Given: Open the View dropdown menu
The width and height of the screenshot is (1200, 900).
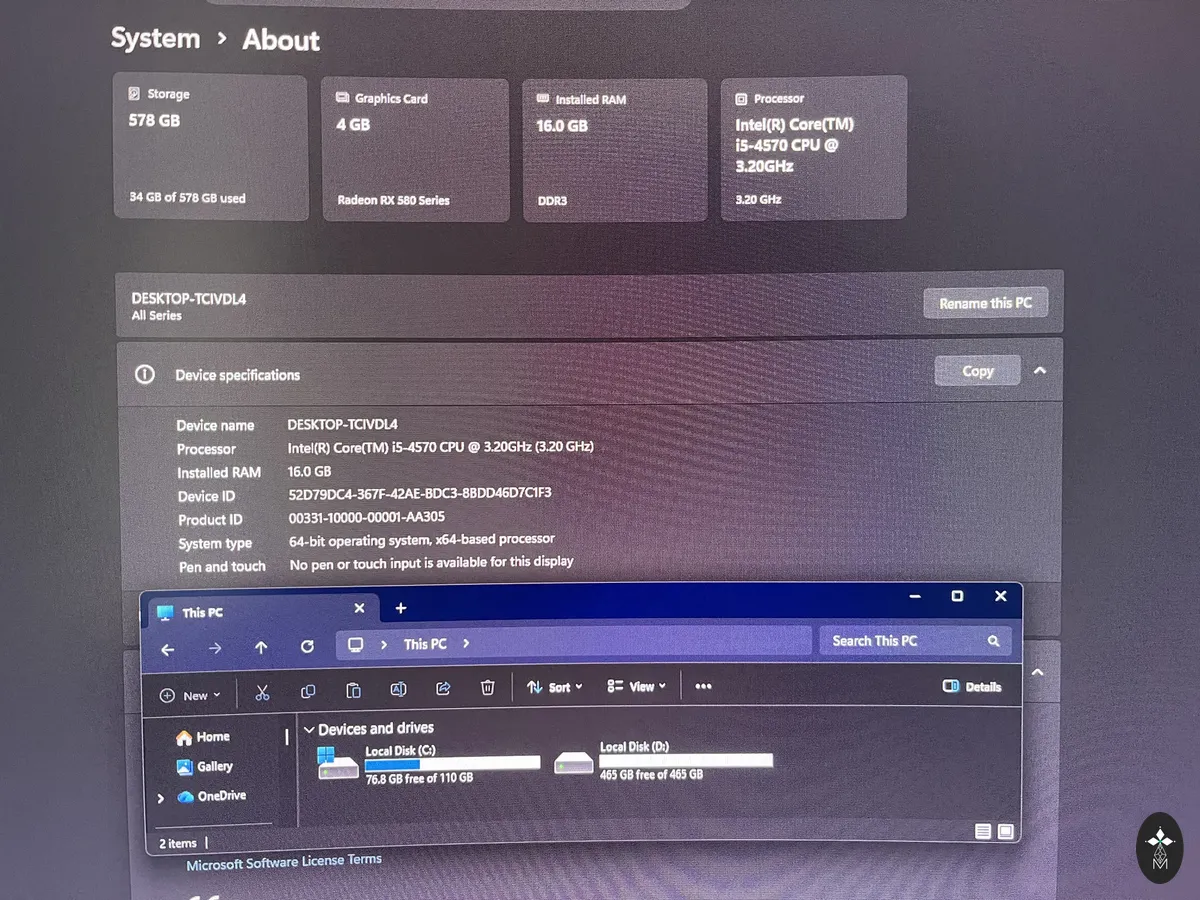Looking at the screenshot, I should [636, 686].
